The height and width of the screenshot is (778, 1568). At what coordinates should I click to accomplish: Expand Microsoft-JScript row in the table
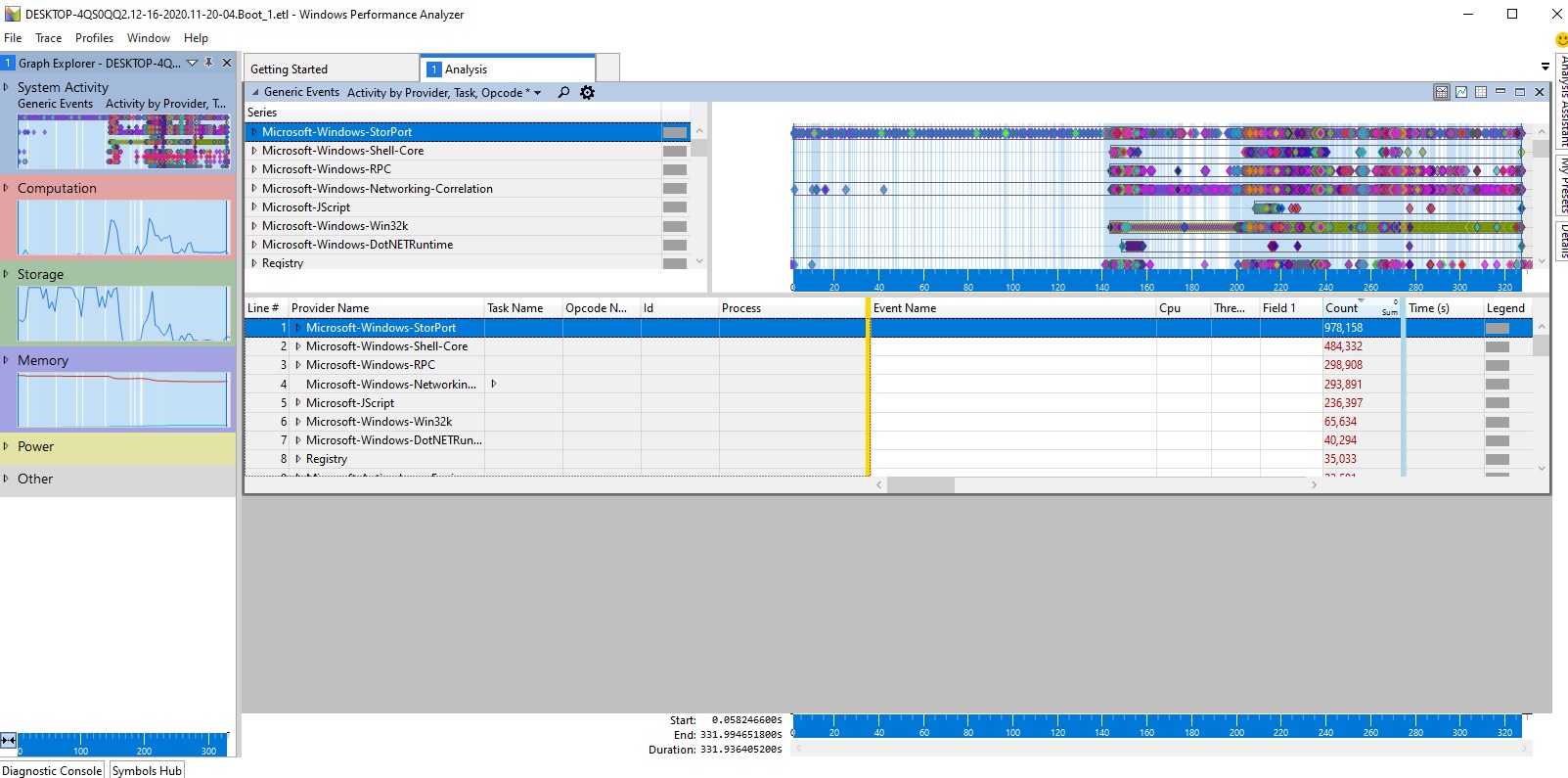click(298, 402)
